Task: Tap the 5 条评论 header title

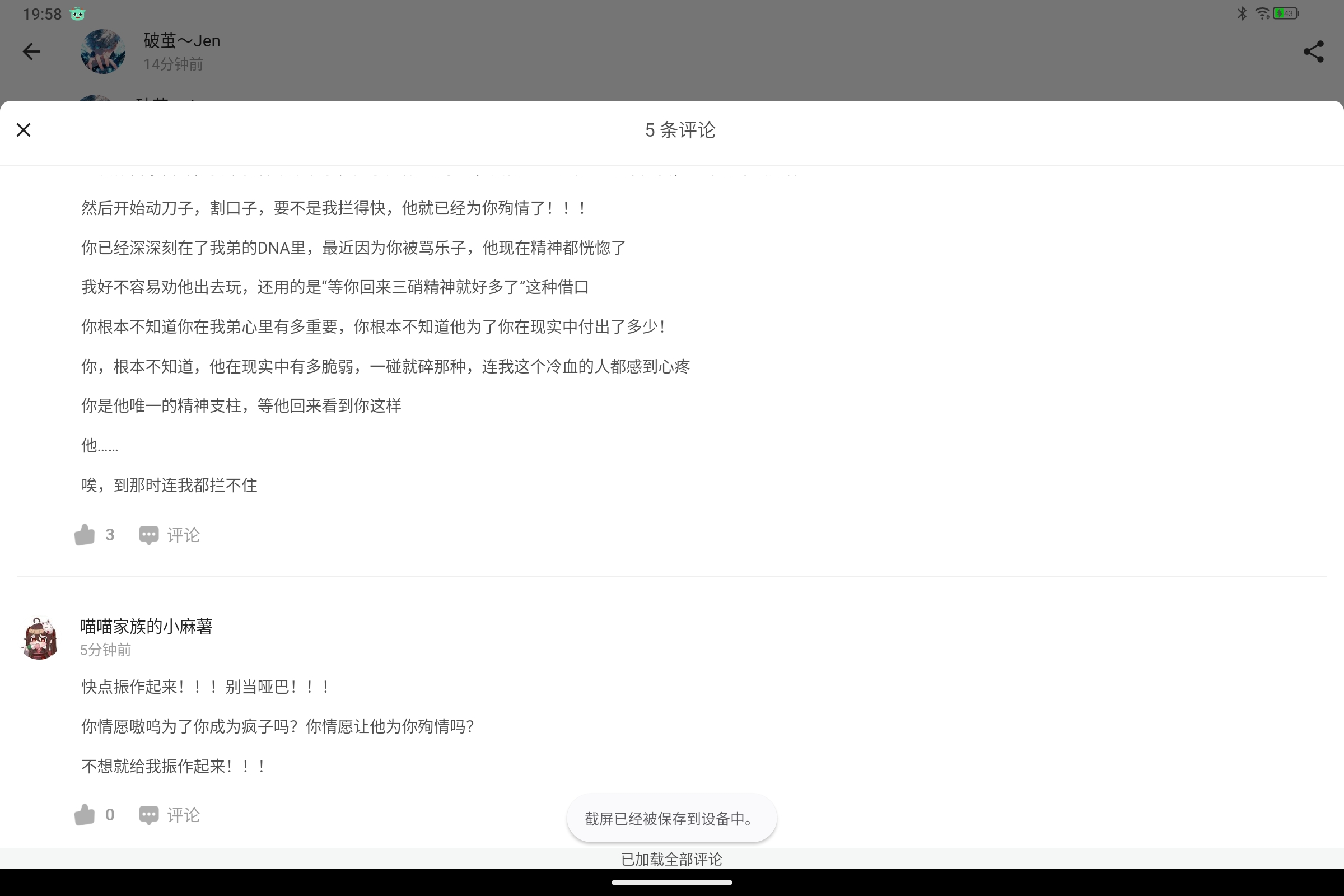Action: (x=680, y=130)
